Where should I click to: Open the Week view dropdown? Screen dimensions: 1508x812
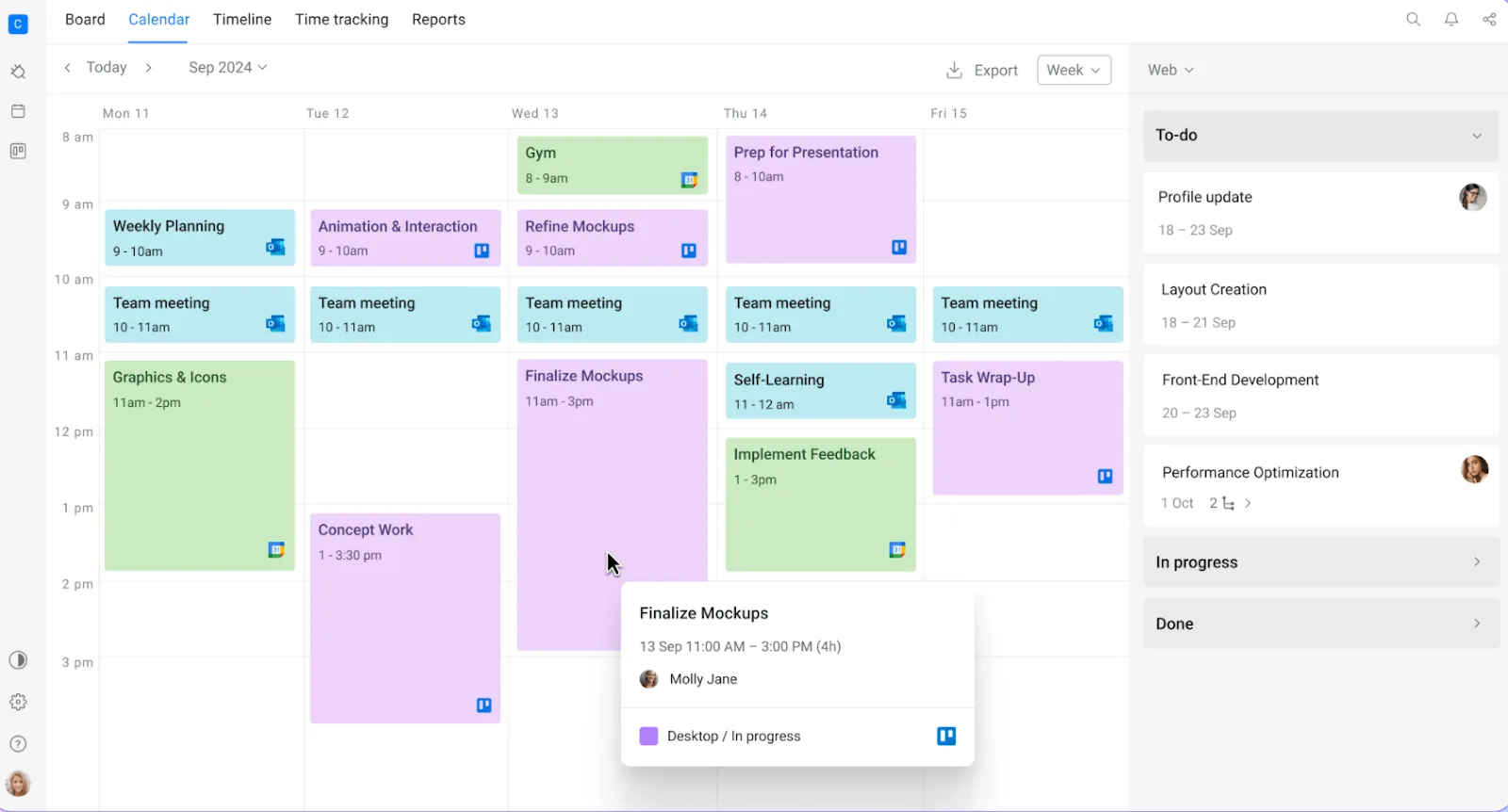point(1074,70)
